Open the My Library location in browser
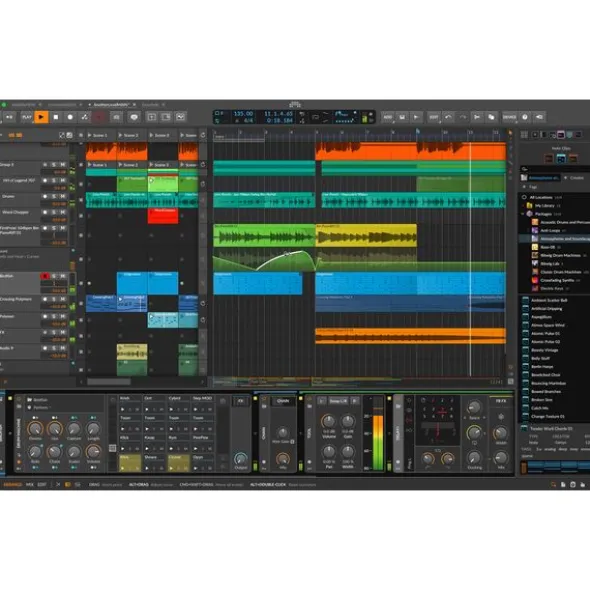The image size is (590, 591). 544,206
